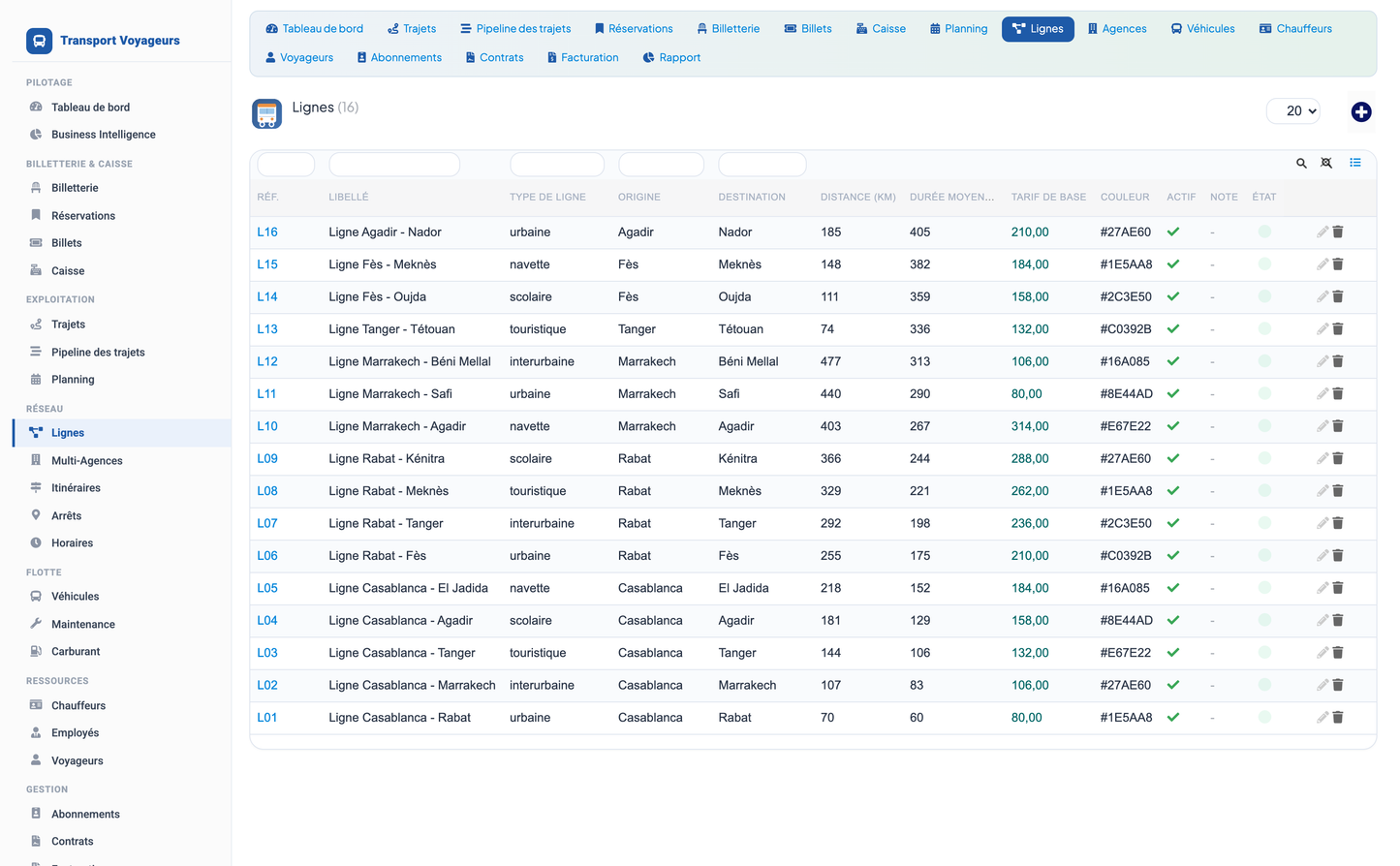Image resolution: width=1400 pixels, height=866 pixels.
Task: Click tariff 314,00 in line L10 row
Action: click(x=1030, y=426)
